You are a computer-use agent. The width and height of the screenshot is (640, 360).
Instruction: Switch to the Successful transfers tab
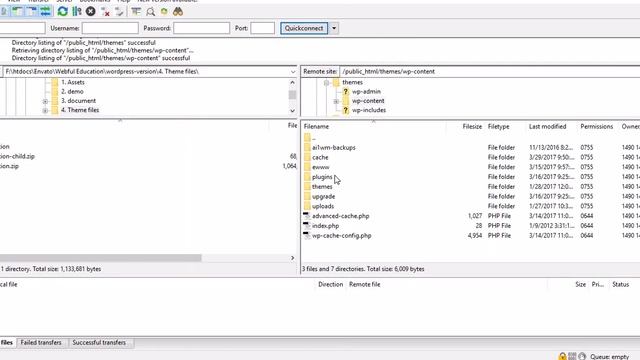[x=99, y=342]
